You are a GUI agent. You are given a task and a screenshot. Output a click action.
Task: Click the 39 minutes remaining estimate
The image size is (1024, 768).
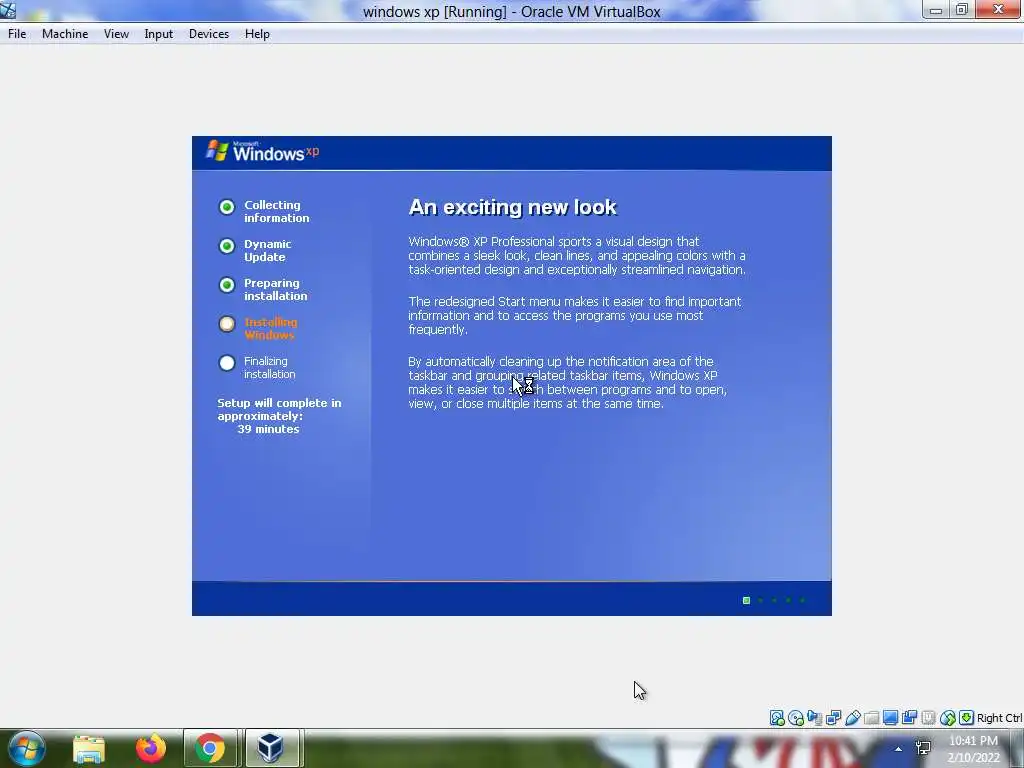point(268,429)
